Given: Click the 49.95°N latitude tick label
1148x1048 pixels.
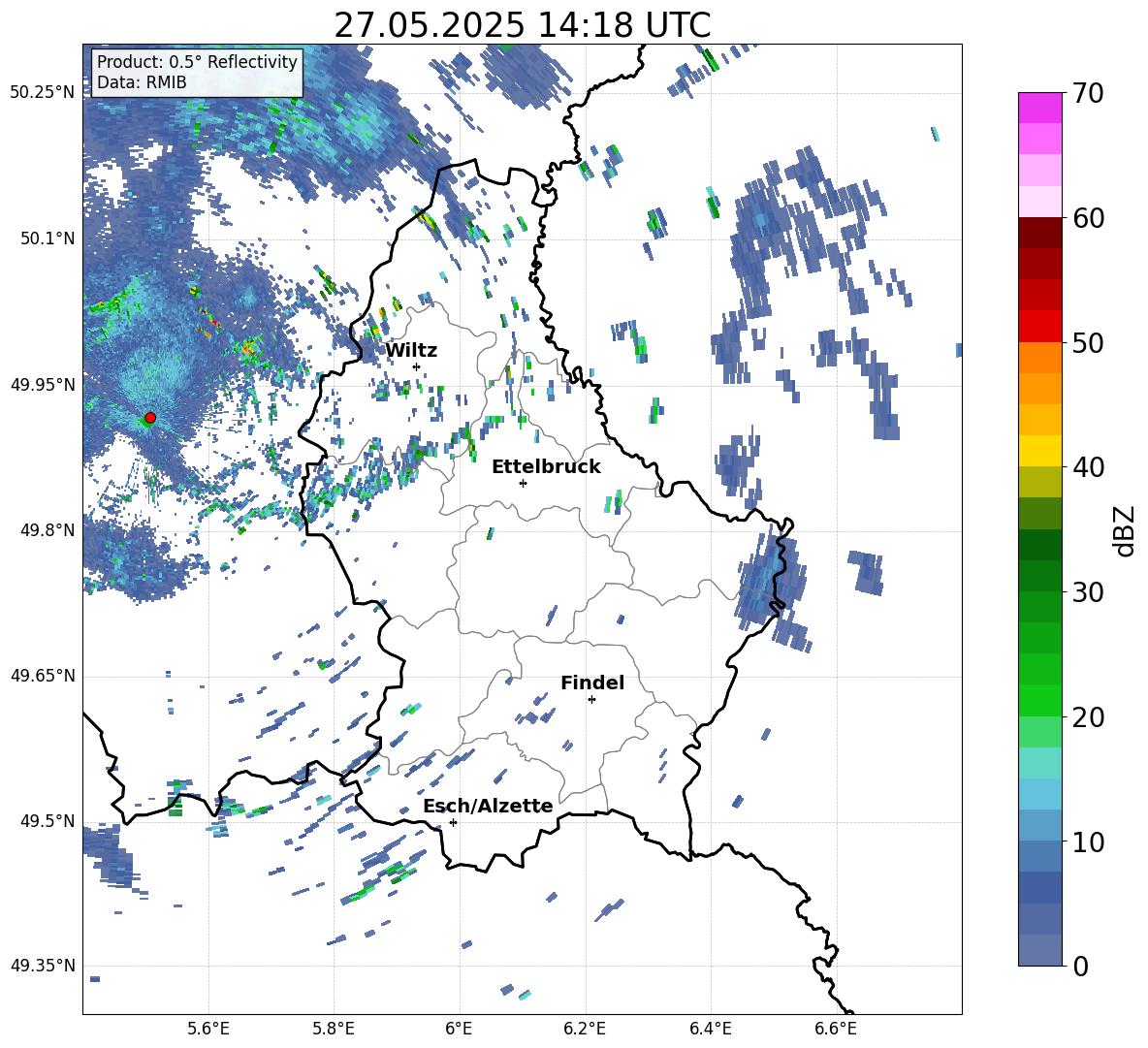Looking at the screenshot, I should coord(43,385).
